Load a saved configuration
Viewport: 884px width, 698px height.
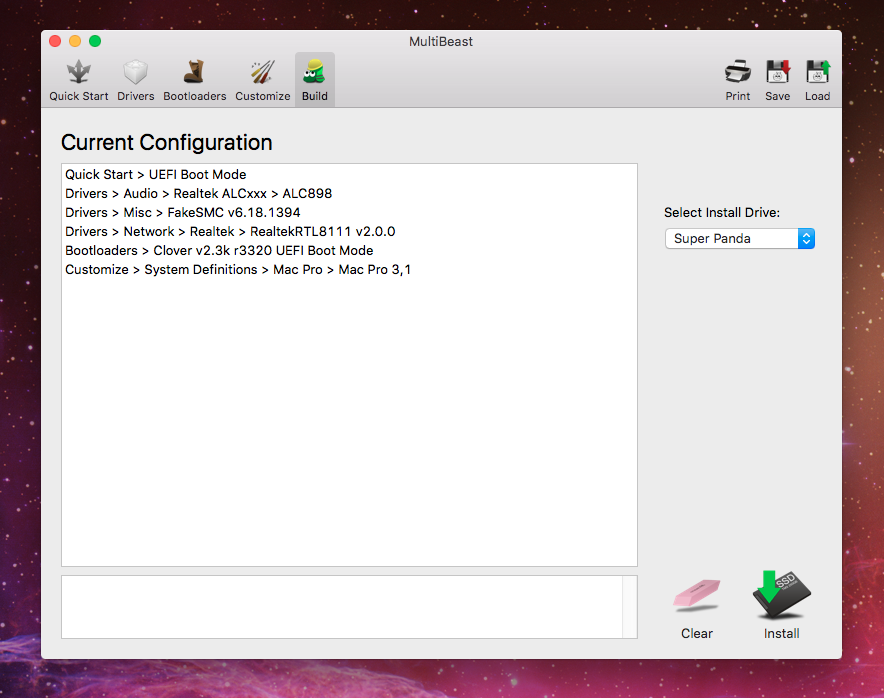(x=817, y=80)
